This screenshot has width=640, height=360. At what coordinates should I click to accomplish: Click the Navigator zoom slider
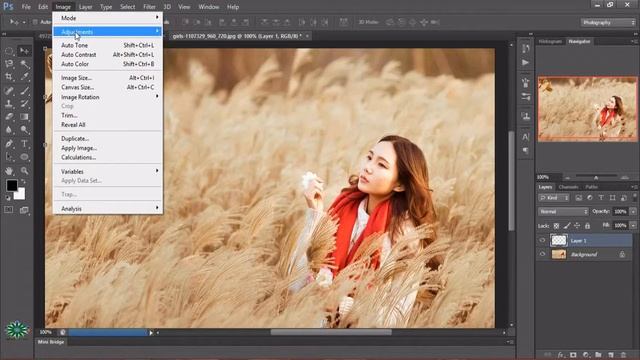tap(596, 177)
